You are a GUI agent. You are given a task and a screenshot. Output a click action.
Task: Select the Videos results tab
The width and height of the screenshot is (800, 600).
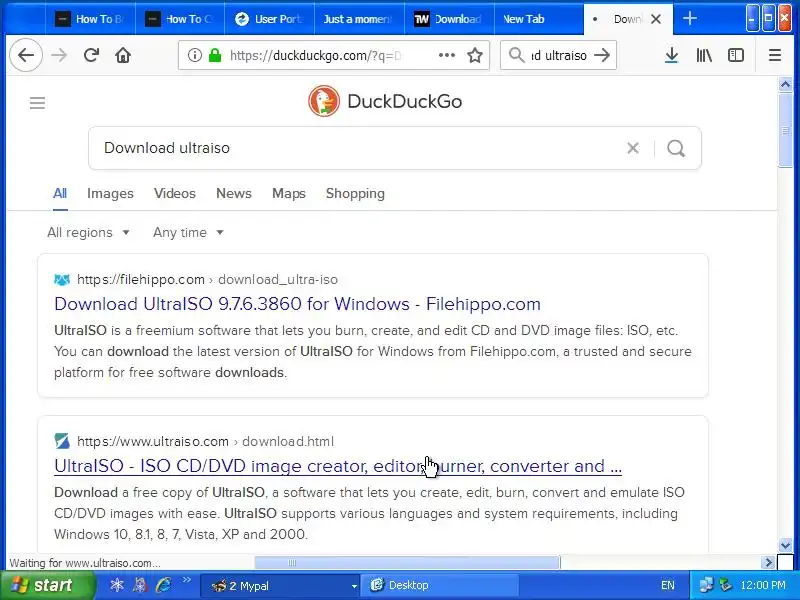click(x=174, y=193)
